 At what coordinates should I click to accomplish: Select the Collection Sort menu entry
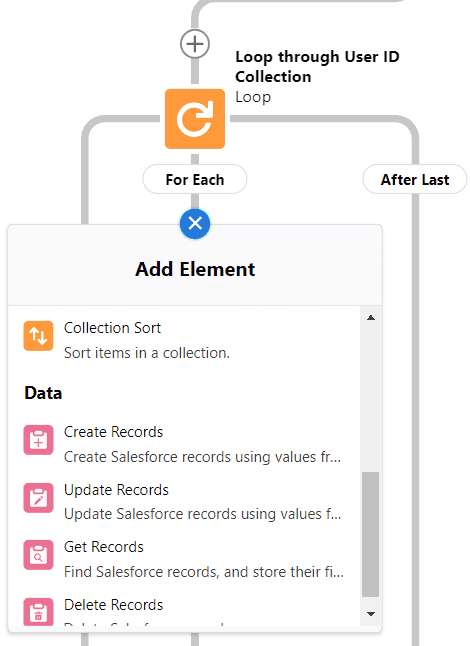184,340
